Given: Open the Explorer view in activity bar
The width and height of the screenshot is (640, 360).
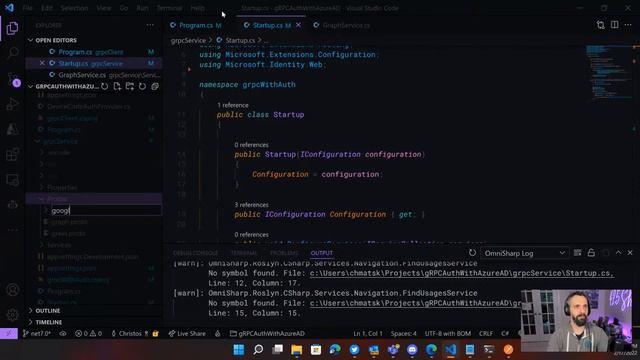Looking at the screenshot, I should (x=12, y=28).
